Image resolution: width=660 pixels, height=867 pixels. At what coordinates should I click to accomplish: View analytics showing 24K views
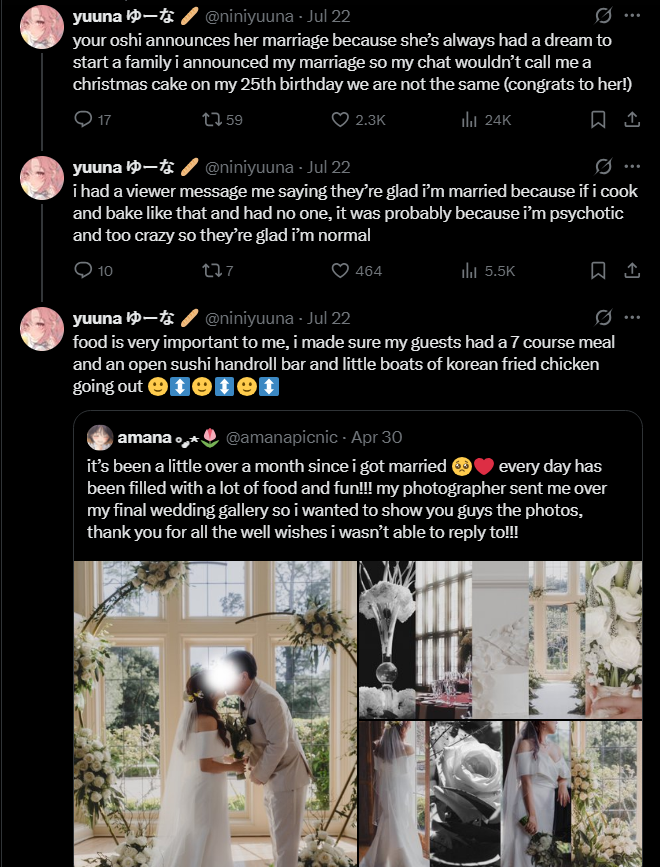pyautogui.click(x=470, y=120)
